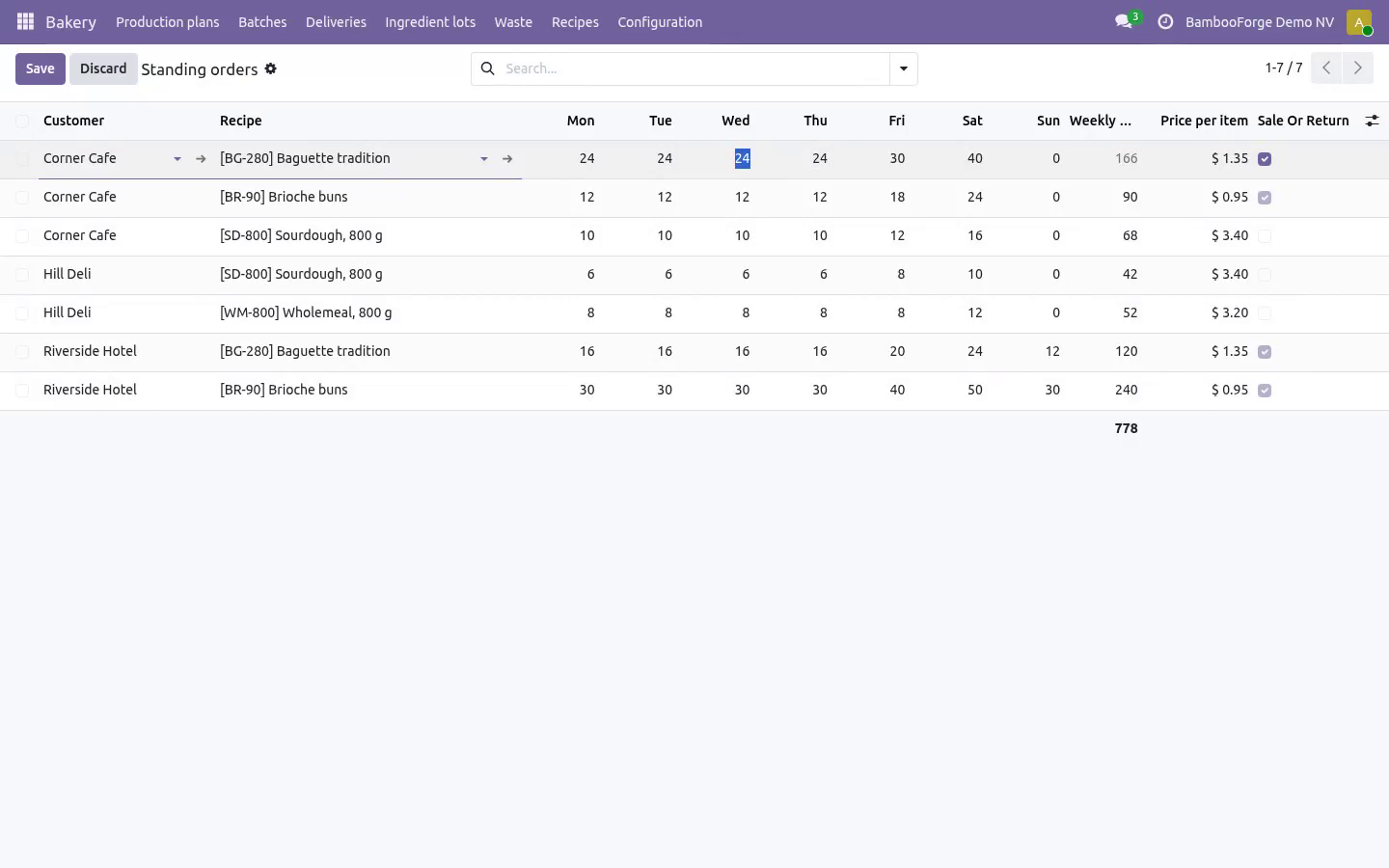Toggle Sale Or Return for Riverside Hotel Brioche
The height and width of the screenshot is (868, 1389).
click(1265, 391)
